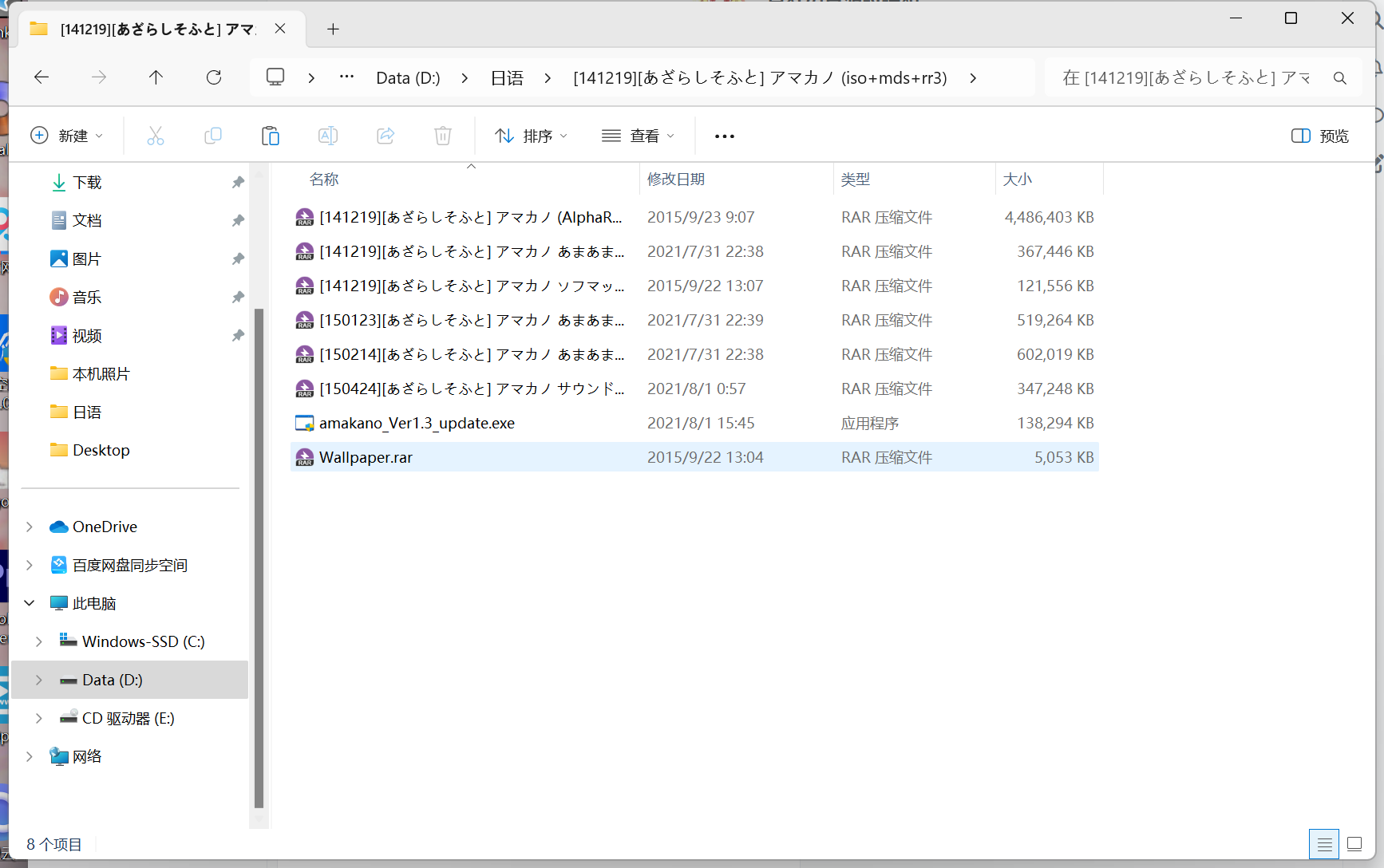Open a new tab with plus button
The image size is (1384, 868).
333,30
